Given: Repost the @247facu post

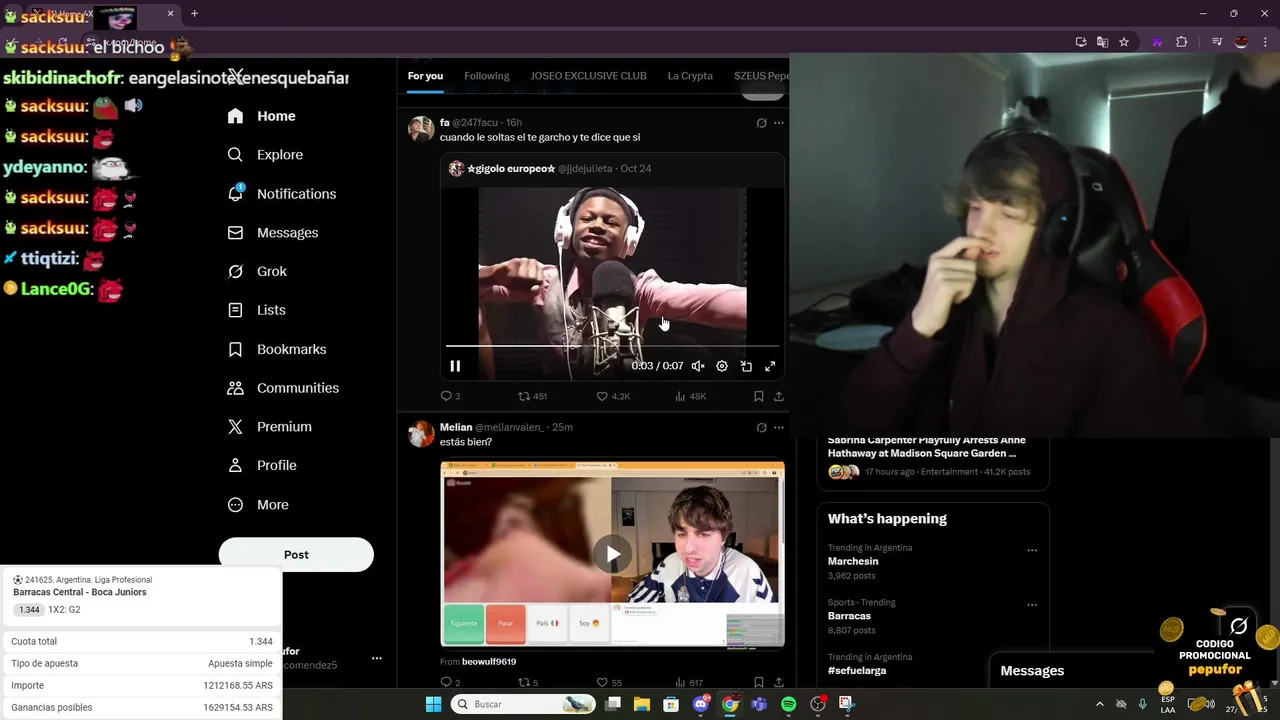Looking at the screenshot, I should coord(532,396).
